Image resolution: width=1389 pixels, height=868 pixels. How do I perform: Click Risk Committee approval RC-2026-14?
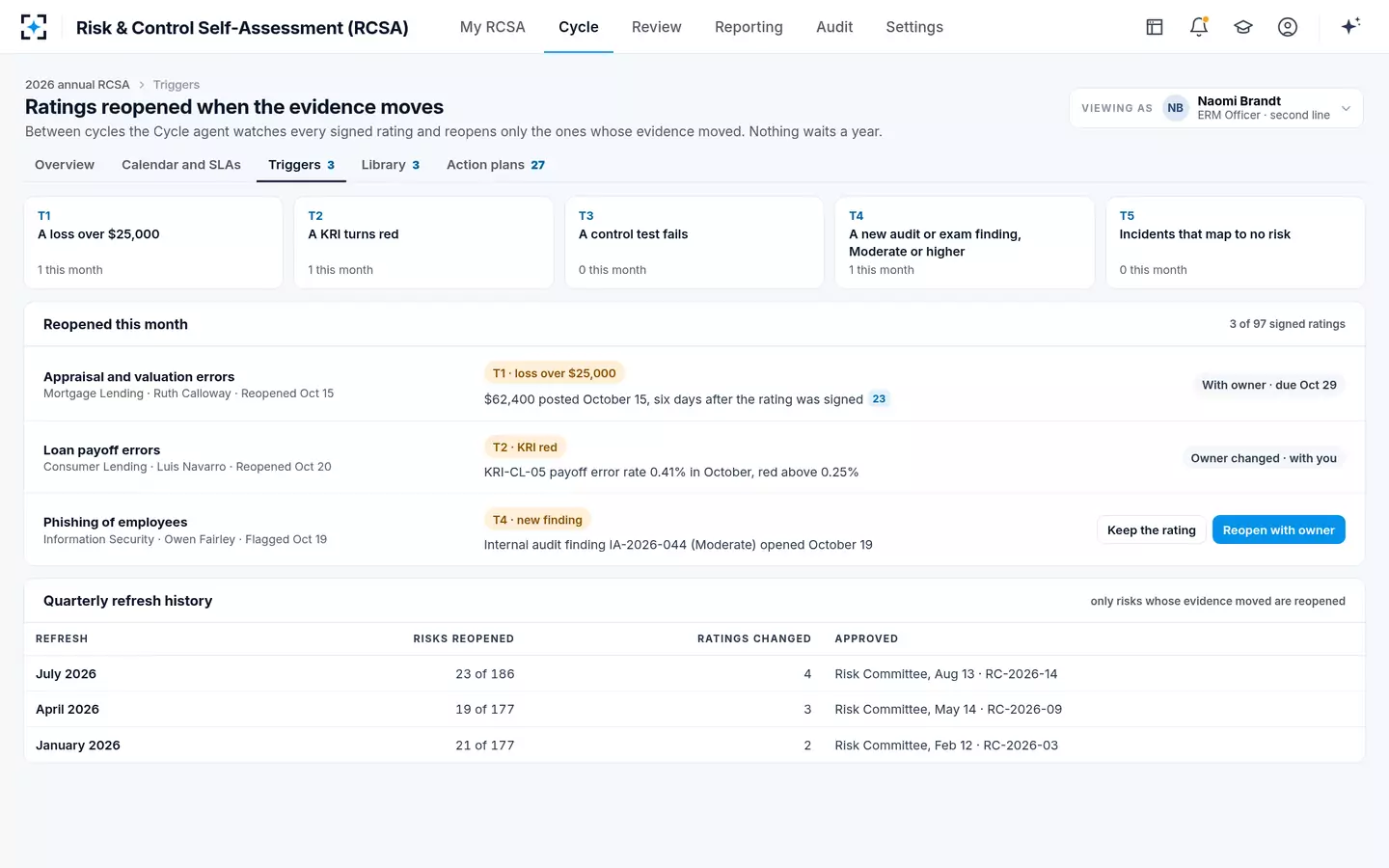(x=946, y=674)
